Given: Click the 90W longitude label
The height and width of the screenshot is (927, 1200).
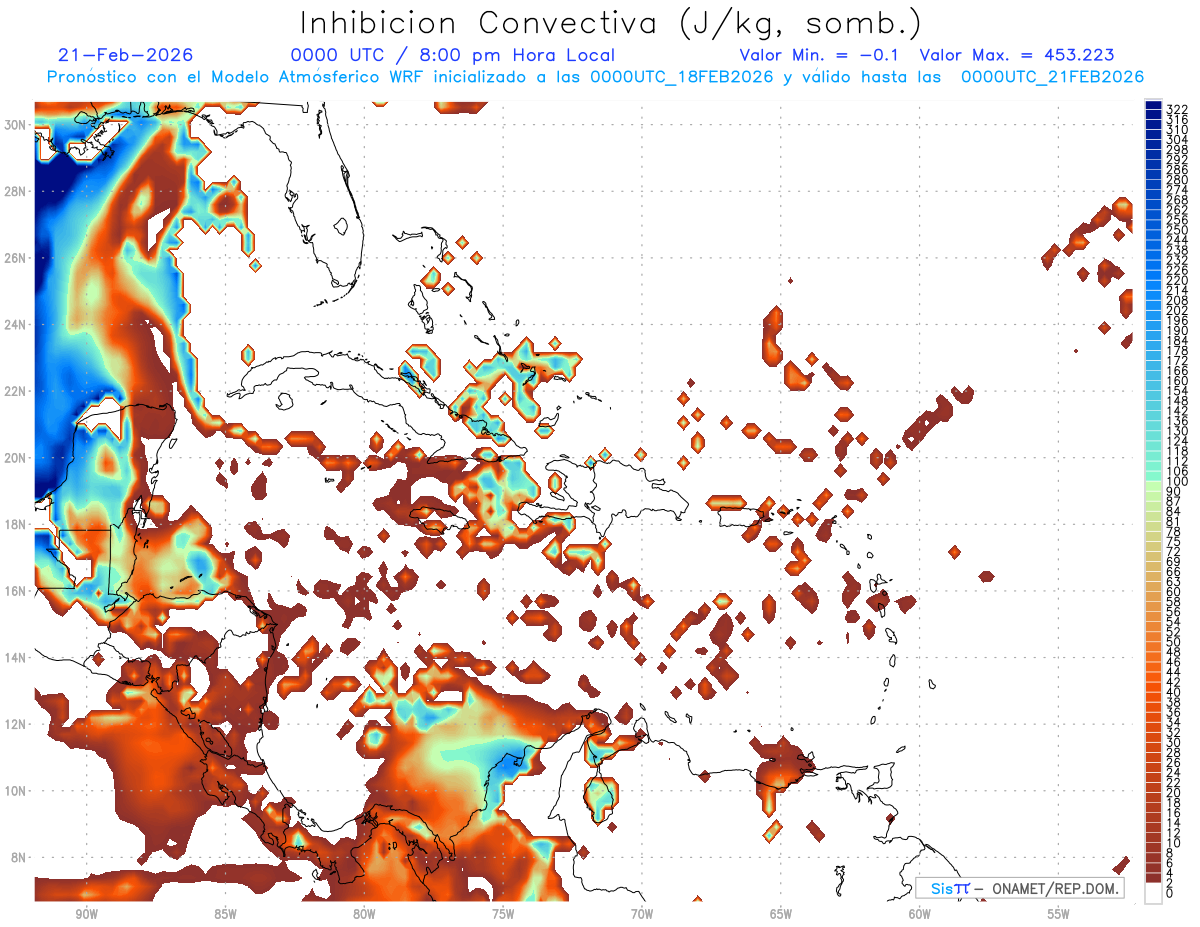Looking at the screenshot, I should click(x=86, y=914).
